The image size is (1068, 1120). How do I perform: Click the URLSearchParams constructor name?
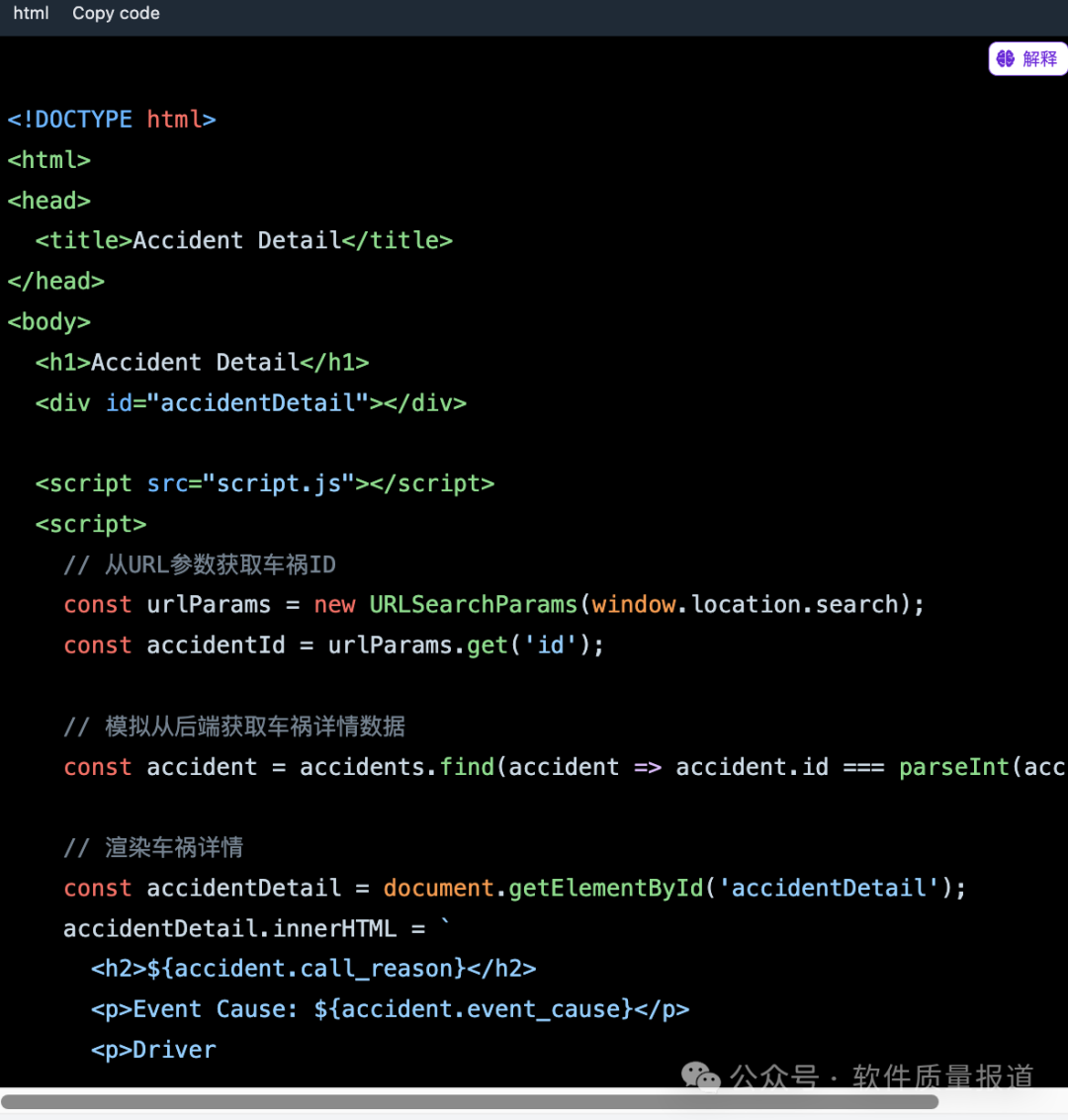pyautogui.click(x=473, y=605)
